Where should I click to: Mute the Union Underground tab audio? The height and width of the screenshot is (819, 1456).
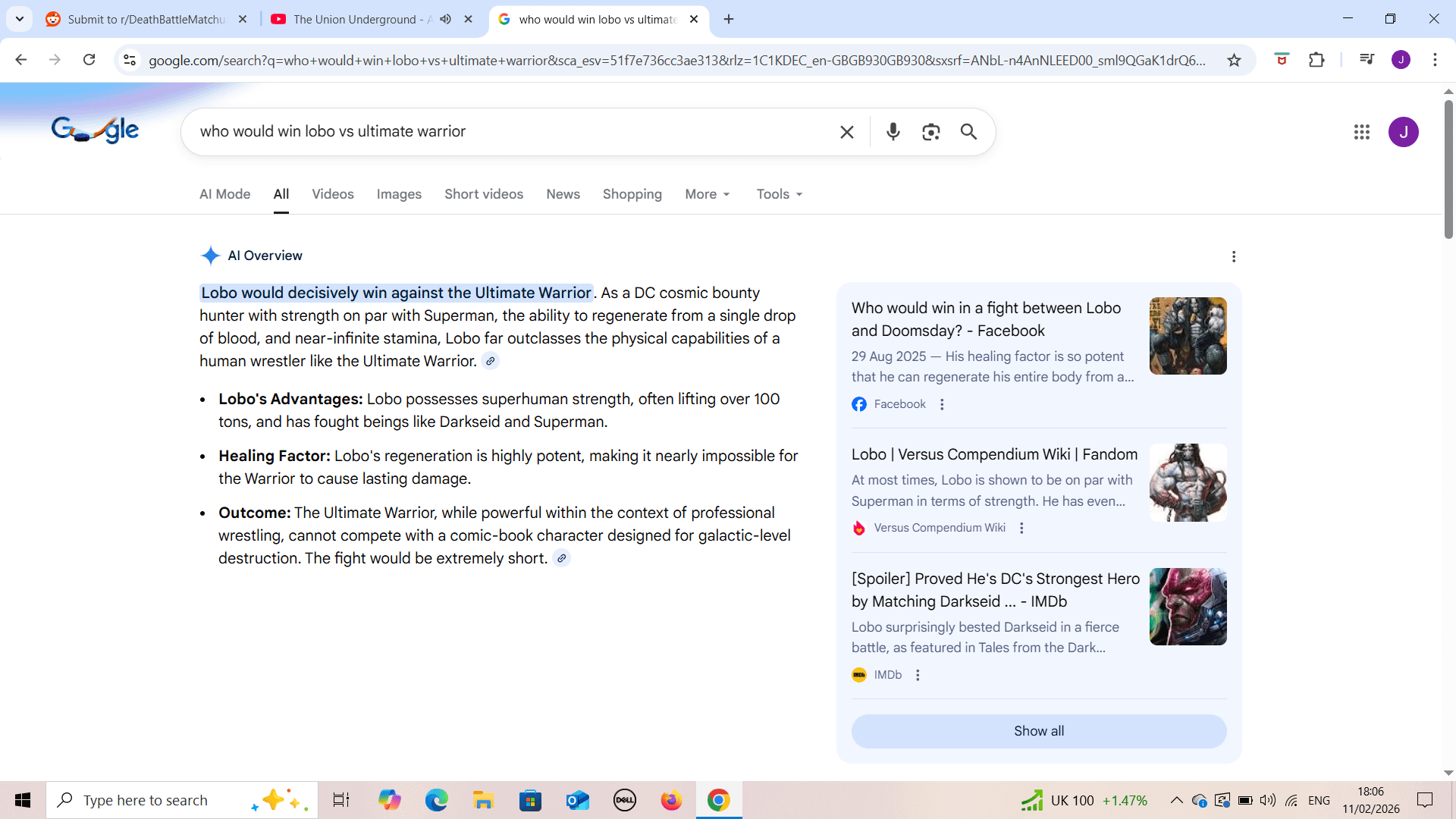point(446,19)
